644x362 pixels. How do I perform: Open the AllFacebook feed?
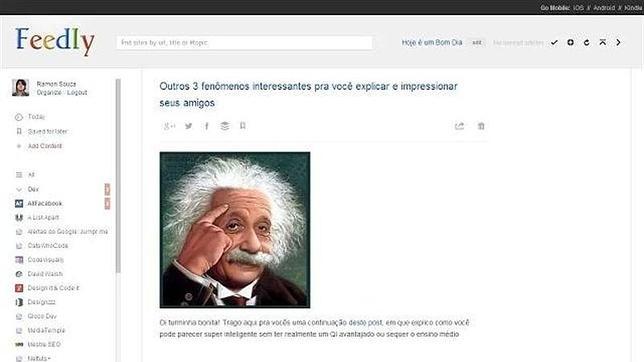click(x=45, y=203)
